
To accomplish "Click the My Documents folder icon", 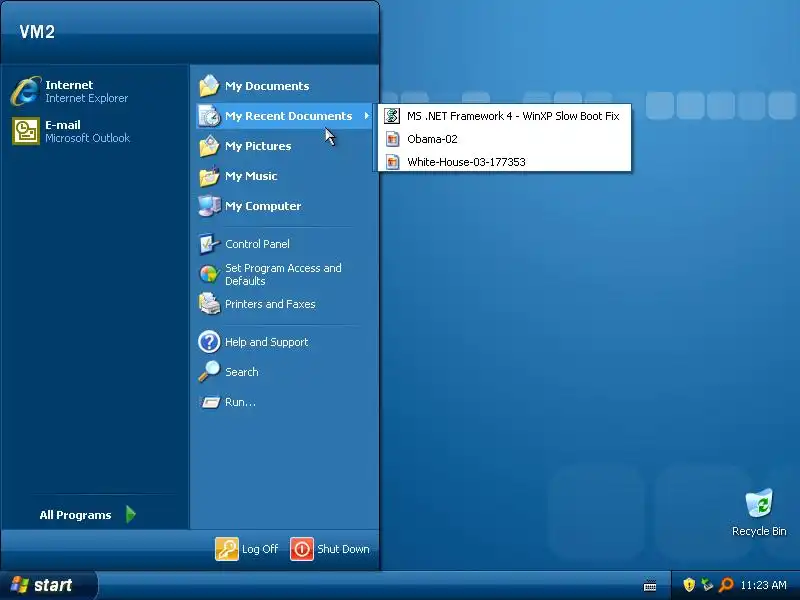I will [209, 86].
